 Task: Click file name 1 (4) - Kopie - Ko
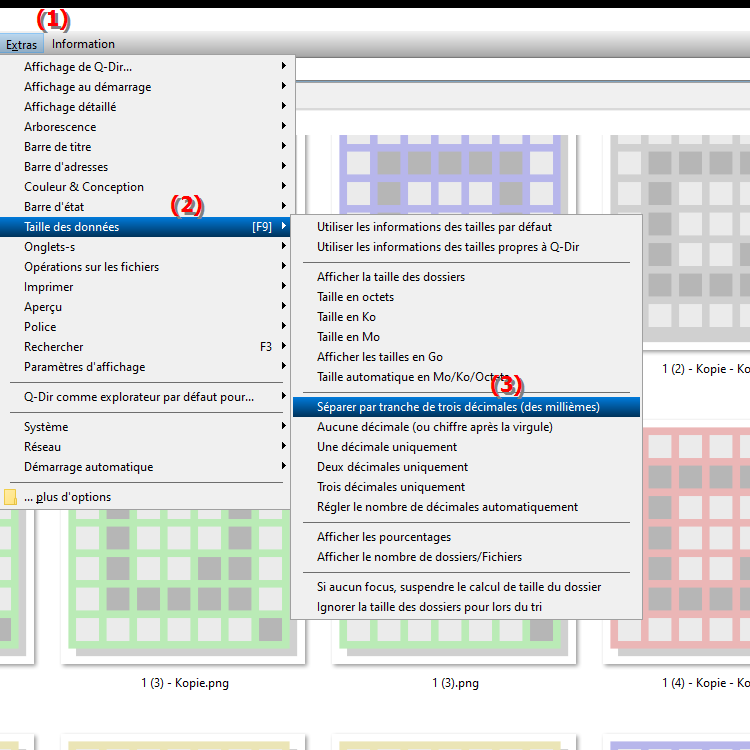(x=706, y=683)
